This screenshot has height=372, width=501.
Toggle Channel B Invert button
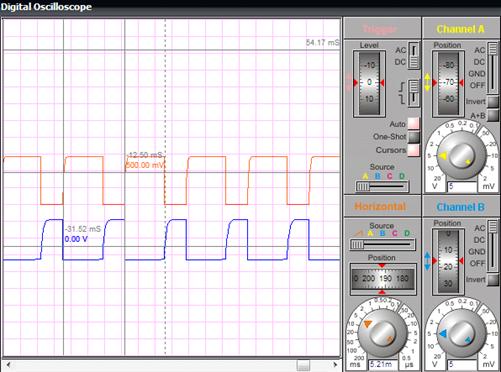[x=493, y=280]
